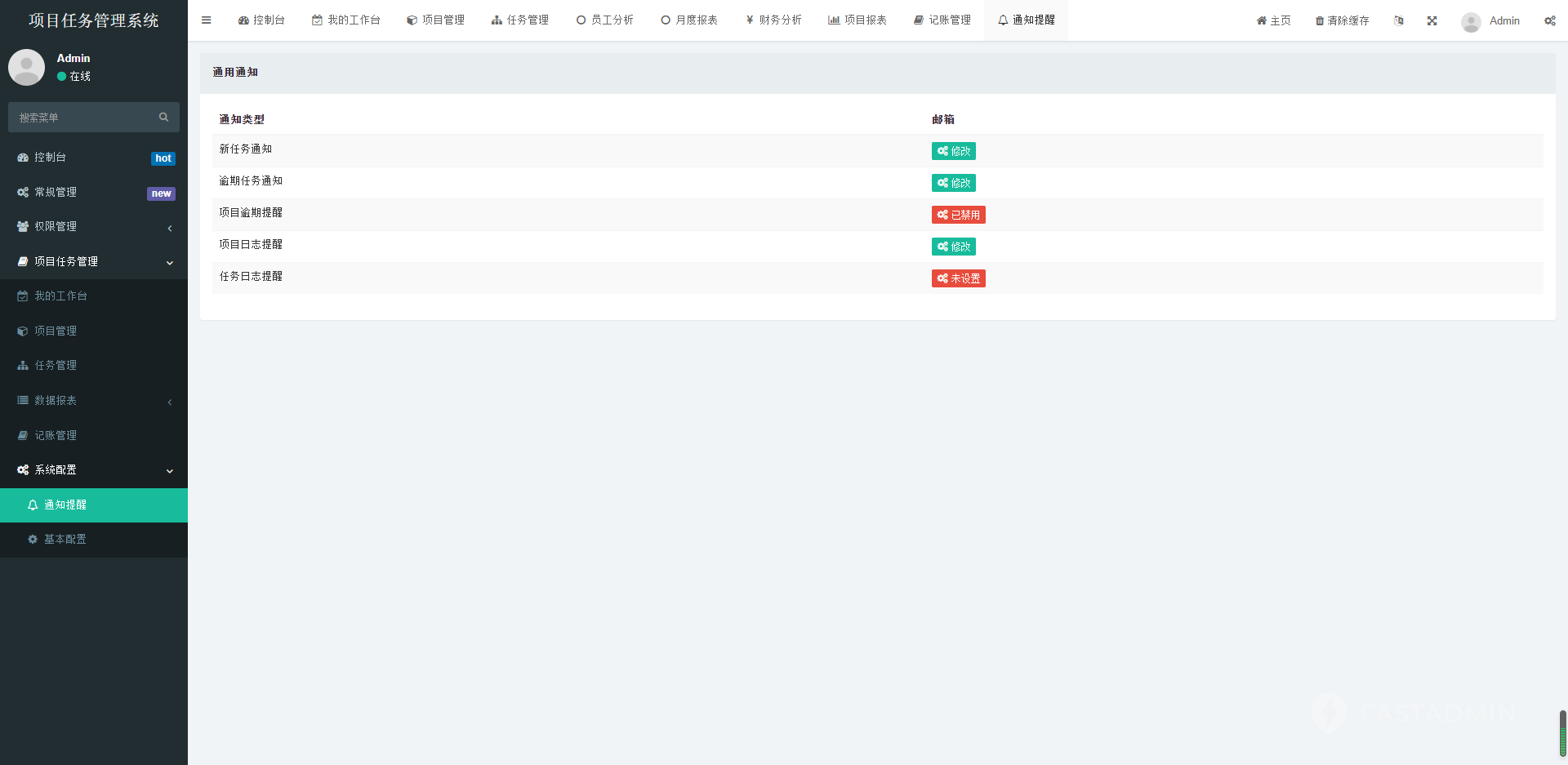Toggle the disabled 已禁用 button for 项目逾期提醒
The width and height of the screenshot is (1568, 765).
coord(958,215)
